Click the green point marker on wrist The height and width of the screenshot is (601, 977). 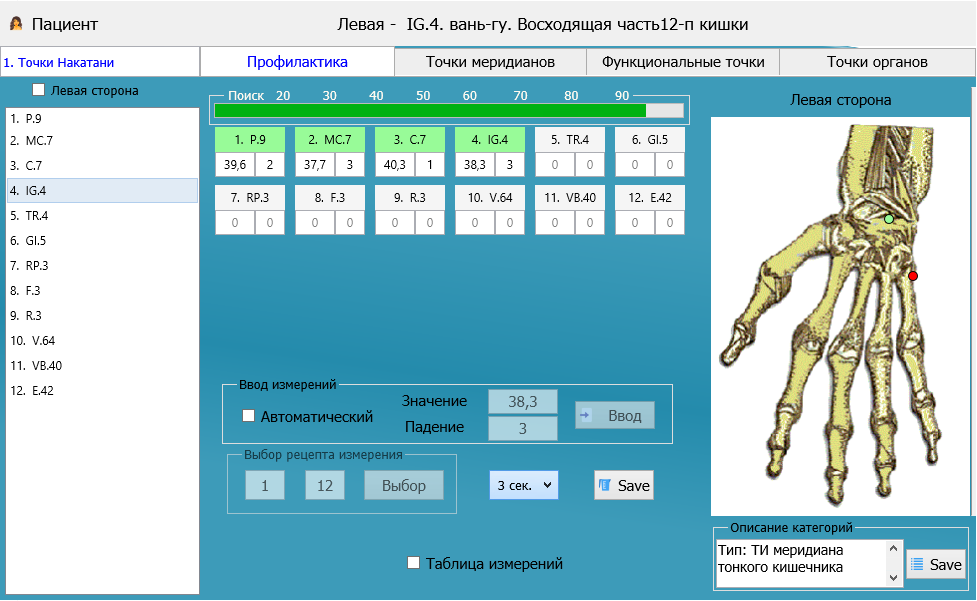point(888,218)
